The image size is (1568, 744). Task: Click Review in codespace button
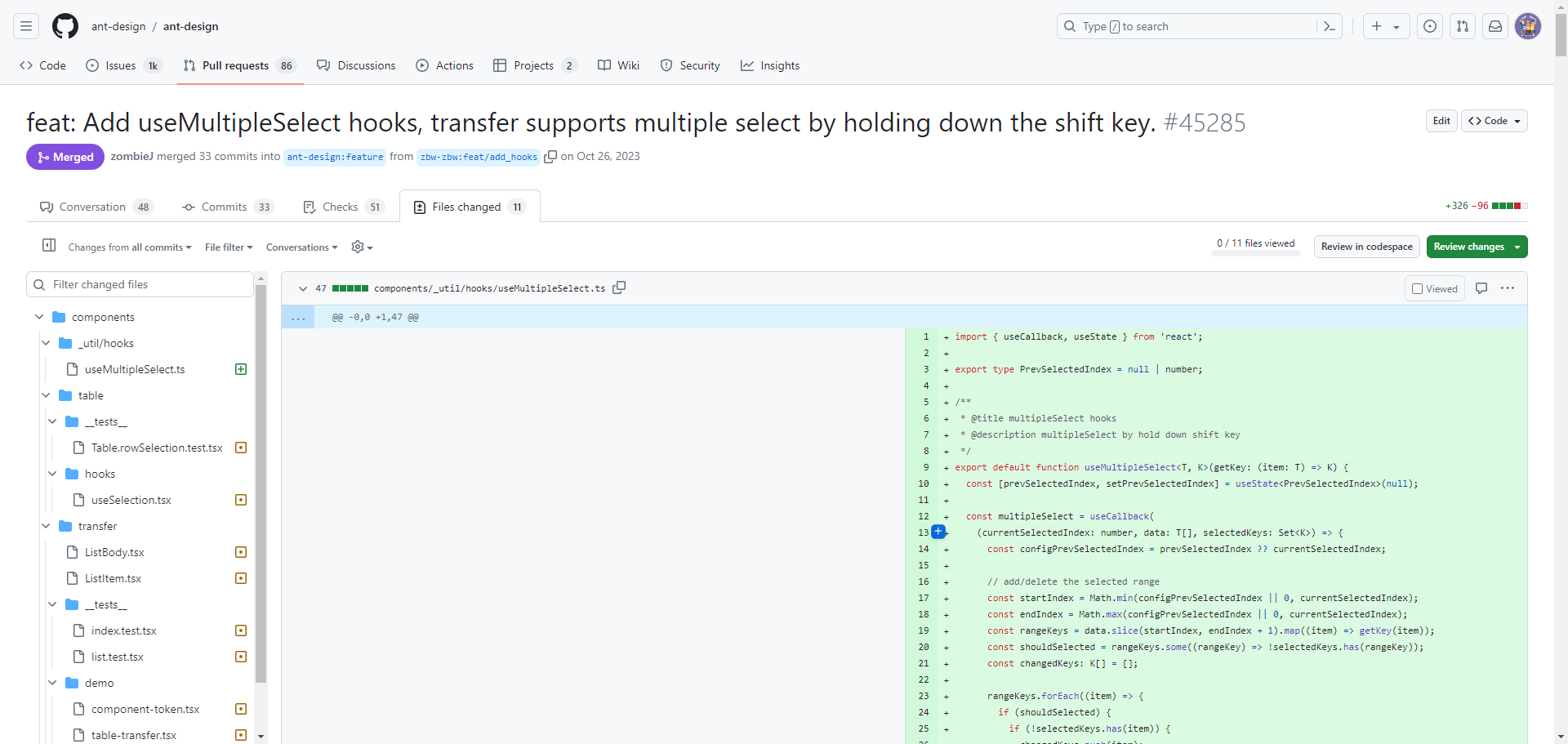1366,247
